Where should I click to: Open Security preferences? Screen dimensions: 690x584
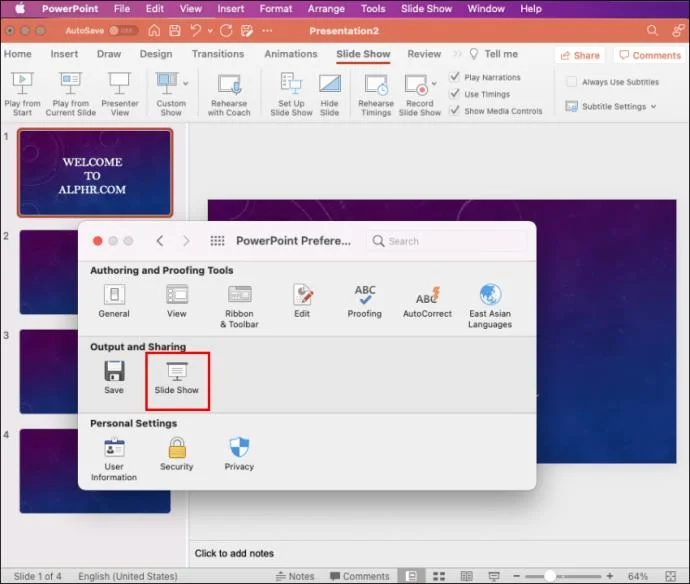(x=177, y=454)
